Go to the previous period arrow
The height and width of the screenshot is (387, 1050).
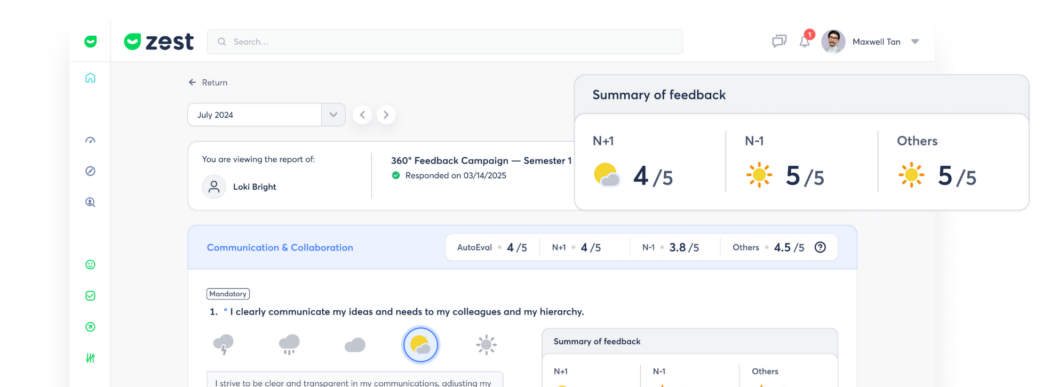362,114
